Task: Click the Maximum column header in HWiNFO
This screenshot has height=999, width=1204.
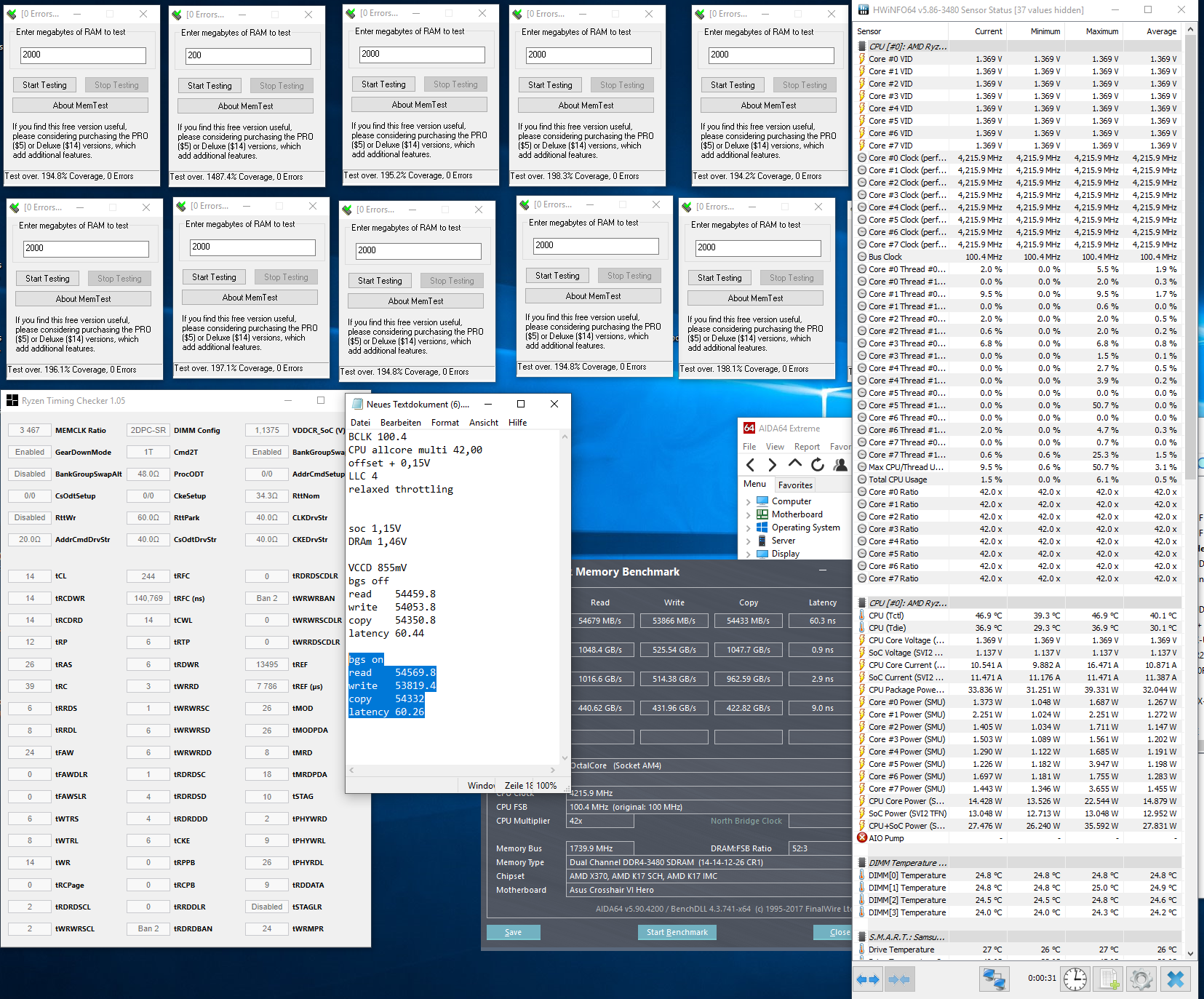Action: [1093, 31]
